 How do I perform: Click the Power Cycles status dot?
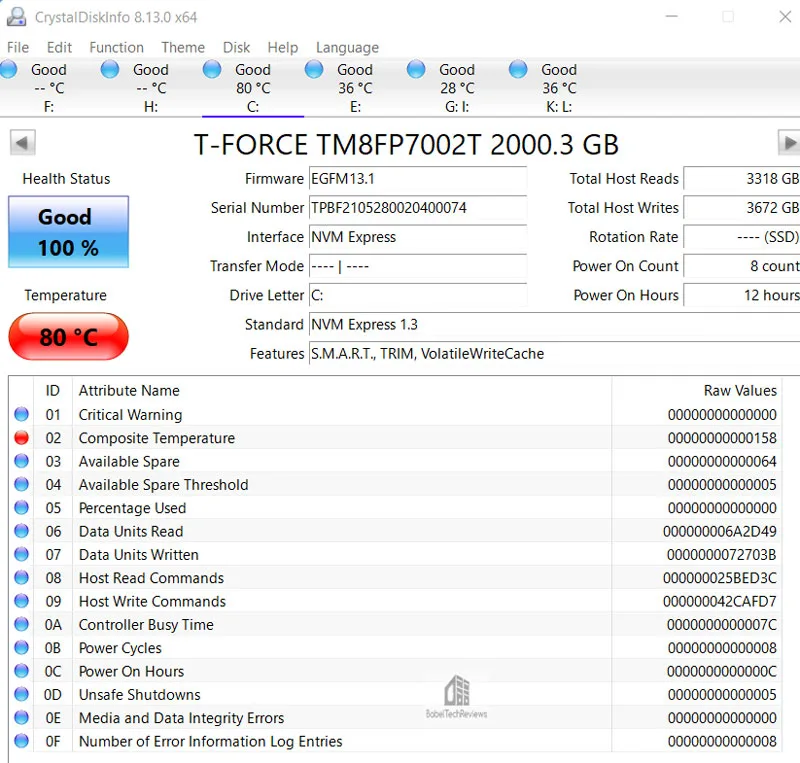[x=21, y=647]
